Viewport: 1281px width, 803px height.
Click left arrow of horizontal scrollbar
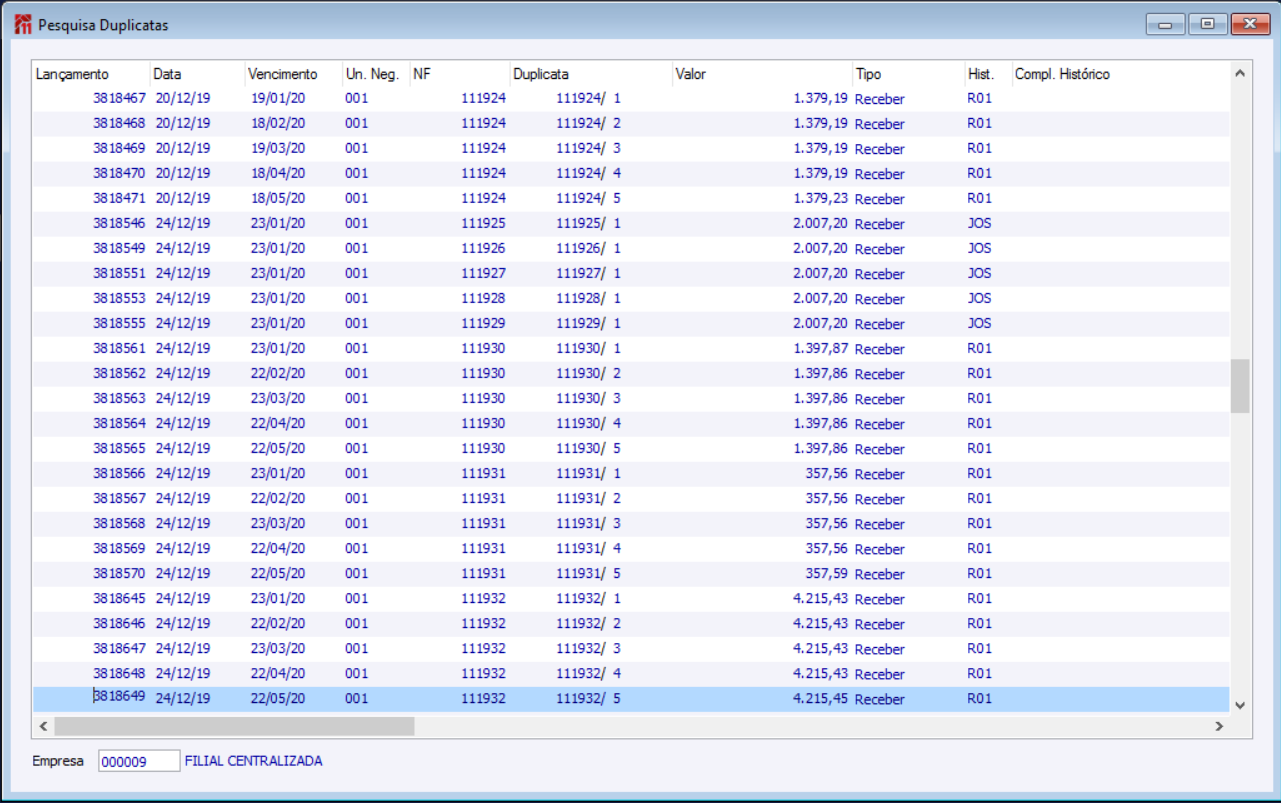(43, 726)
